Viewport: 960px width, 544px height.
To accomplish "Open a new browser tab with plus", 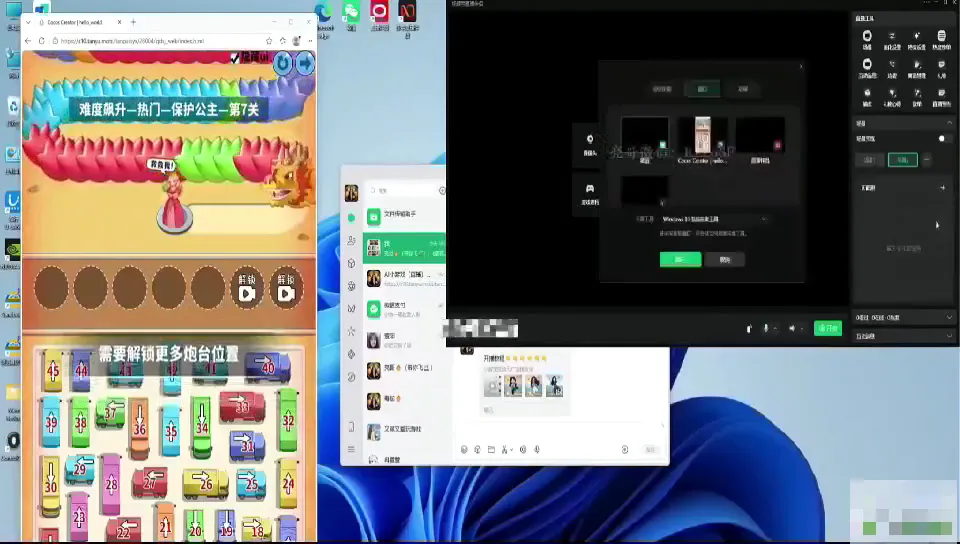I will 133,22.
